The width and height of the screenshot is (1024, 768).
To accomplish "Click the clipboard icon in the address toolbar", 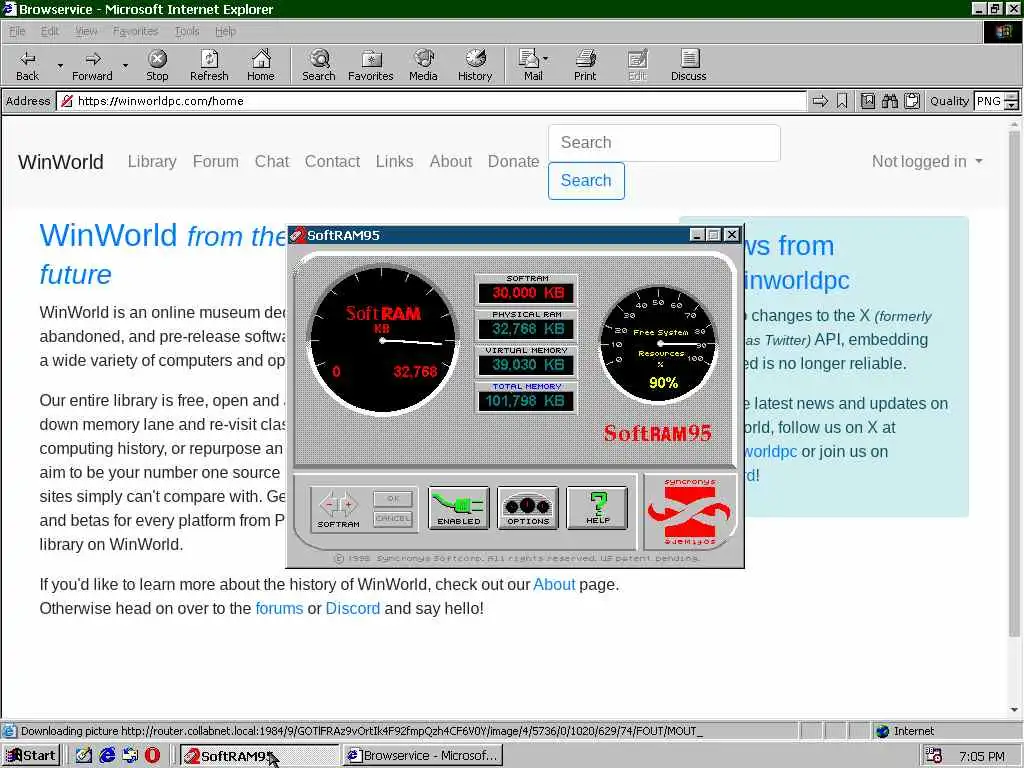I will tap(912, 101).
